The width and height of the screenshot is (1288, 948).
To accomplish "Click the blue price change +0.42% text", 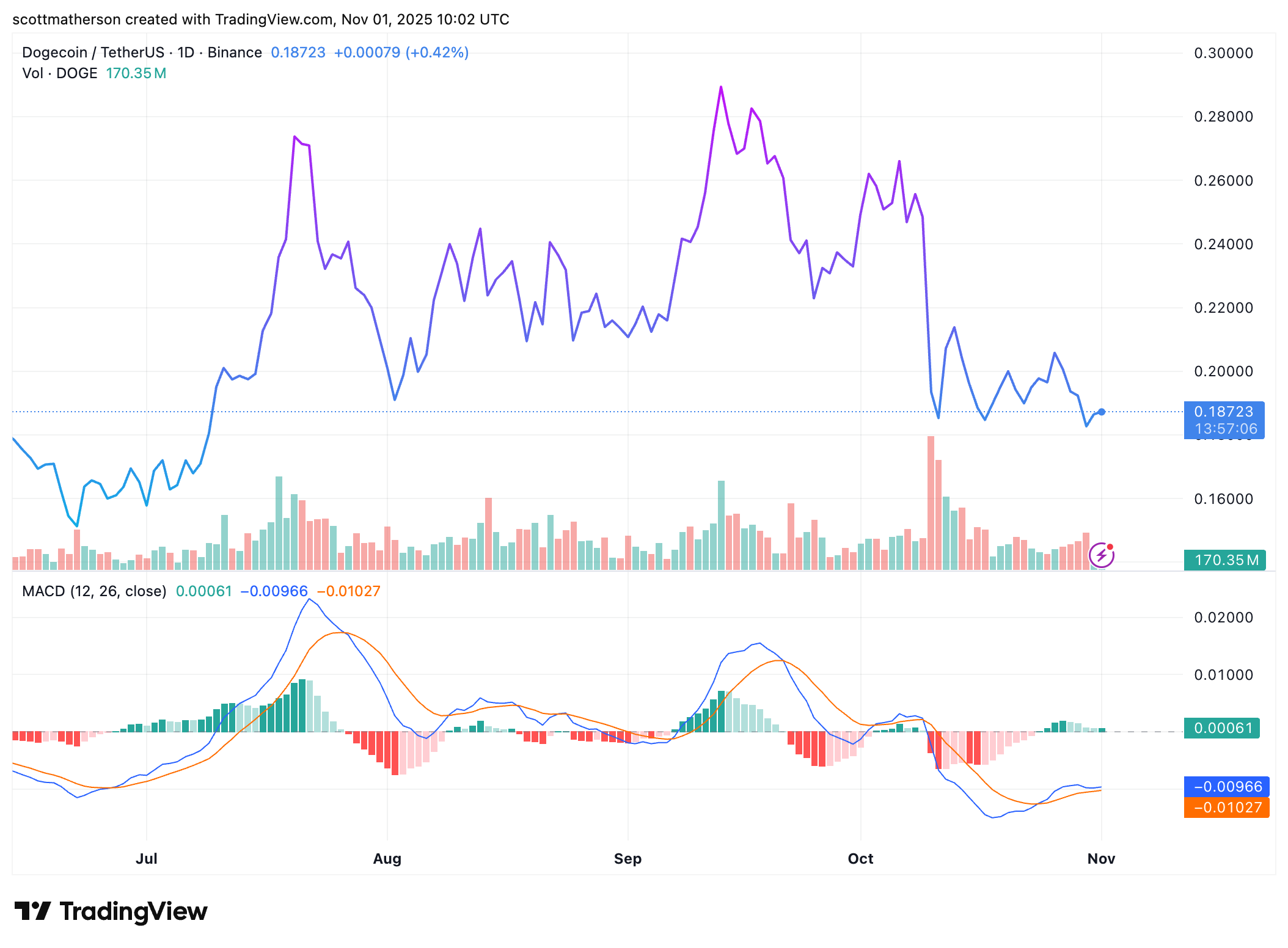I will (x=437, y=53).
